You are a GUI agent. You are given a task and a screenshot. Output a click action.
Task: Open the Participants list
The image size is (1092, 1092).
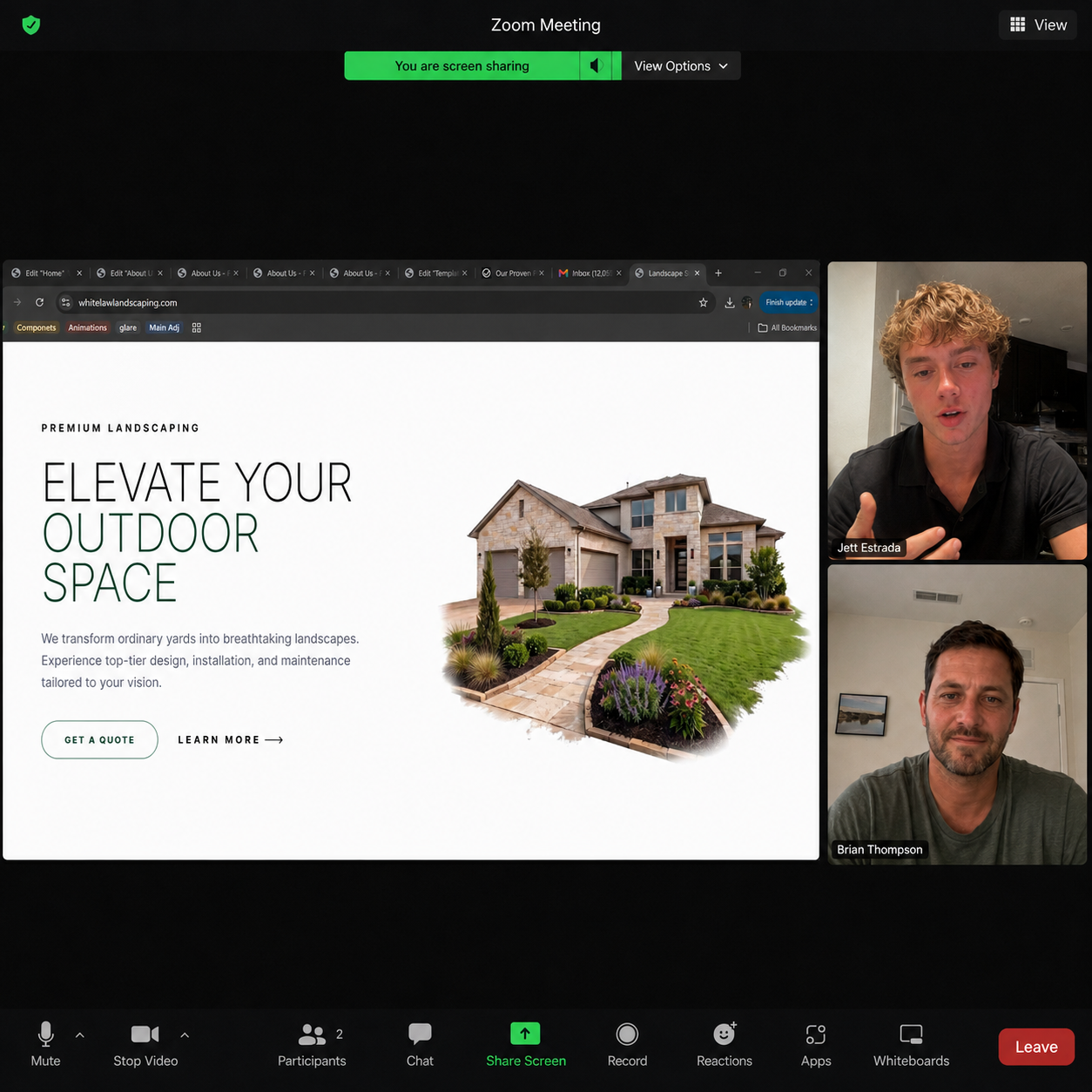312,1045
